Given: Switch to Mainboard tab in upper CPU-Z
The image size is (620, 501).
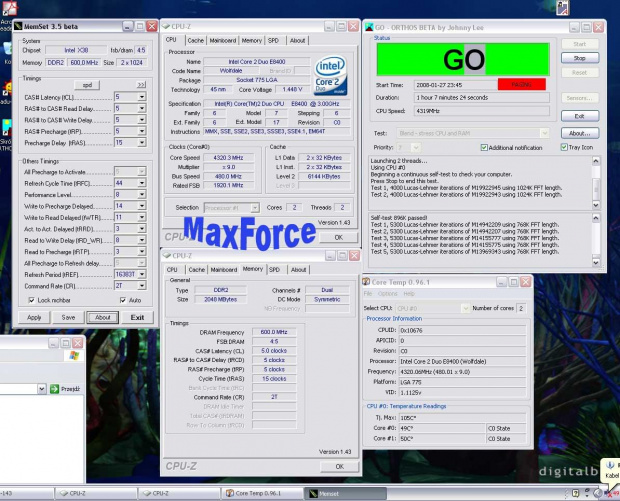Looking at the screenshot, I should tap(223, 40).
